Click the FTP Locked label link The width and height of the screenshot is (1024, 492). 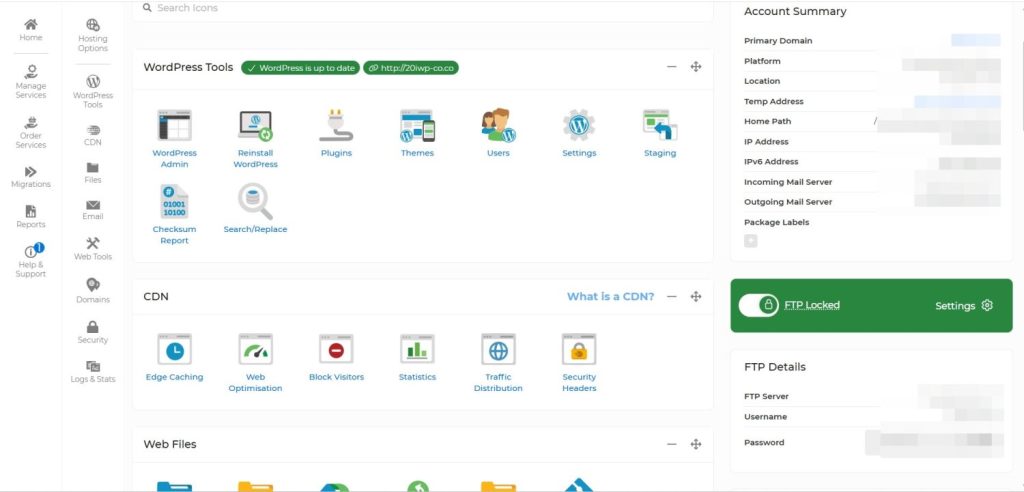click(812, 305)
